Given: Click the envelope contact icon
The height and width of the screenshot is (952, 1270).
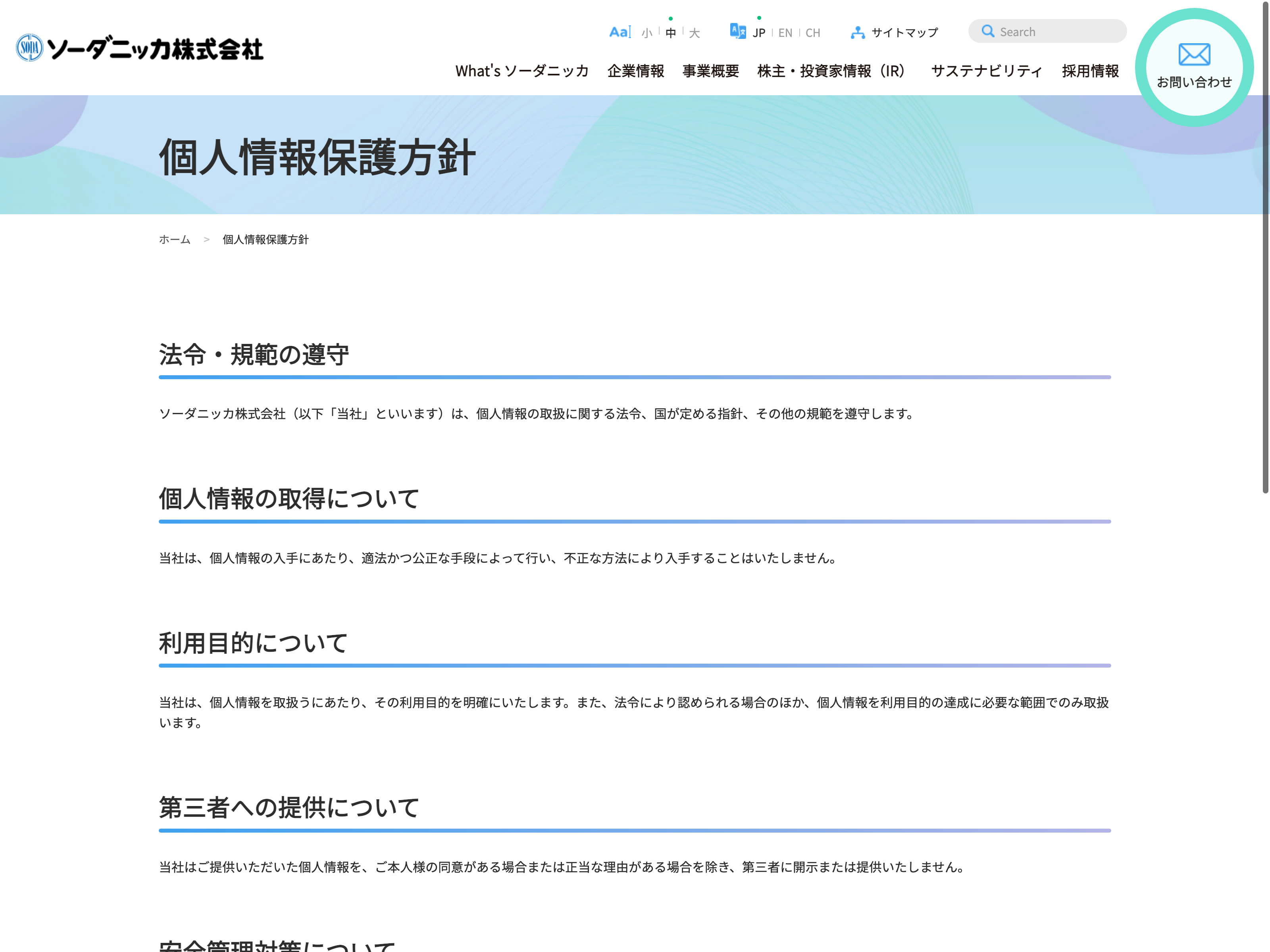Looking at the screenshot, I should (x=1194, y=55).
